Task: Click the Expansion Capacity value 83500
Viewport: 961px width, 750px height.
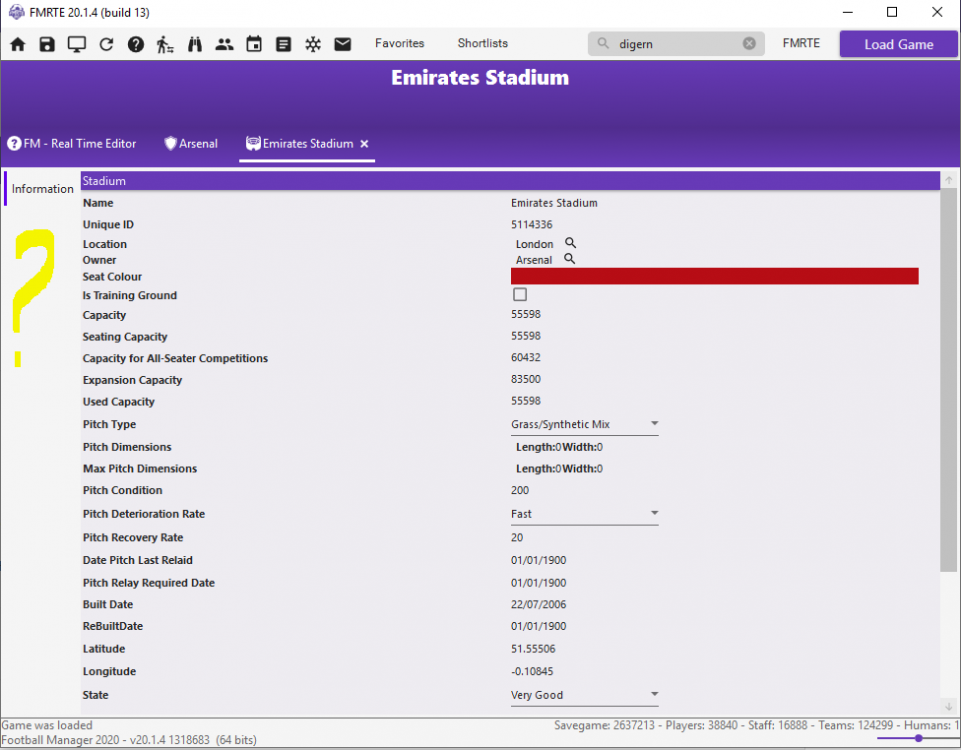Action: point(526,379)
